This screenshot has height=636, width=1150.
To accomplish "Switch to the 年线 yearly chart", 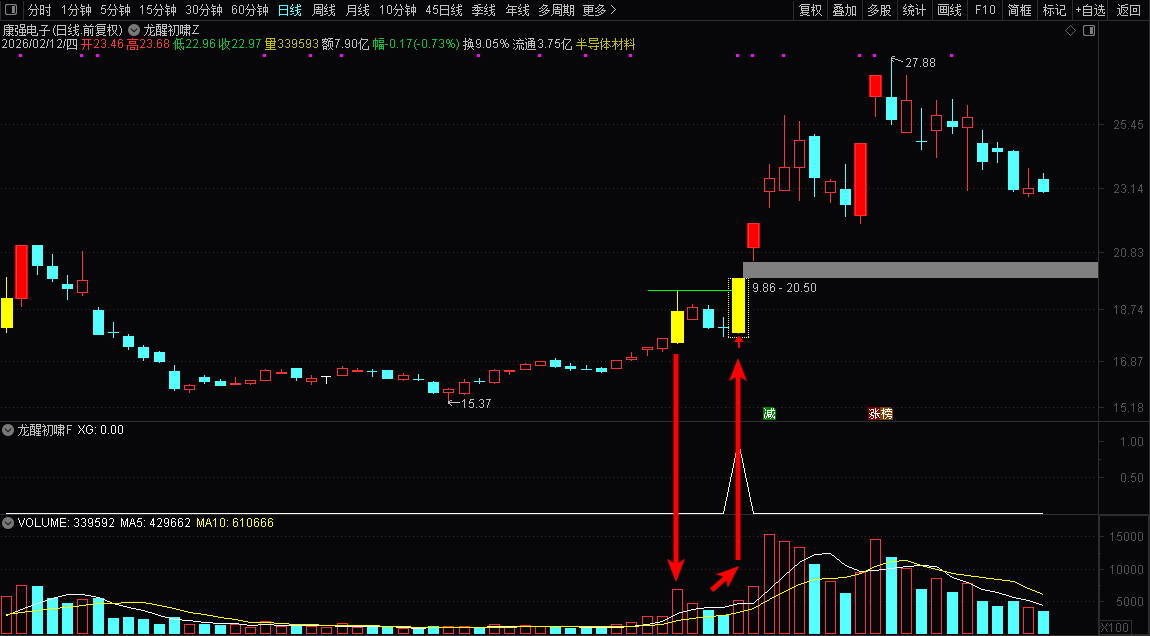I will pos(517,10).
